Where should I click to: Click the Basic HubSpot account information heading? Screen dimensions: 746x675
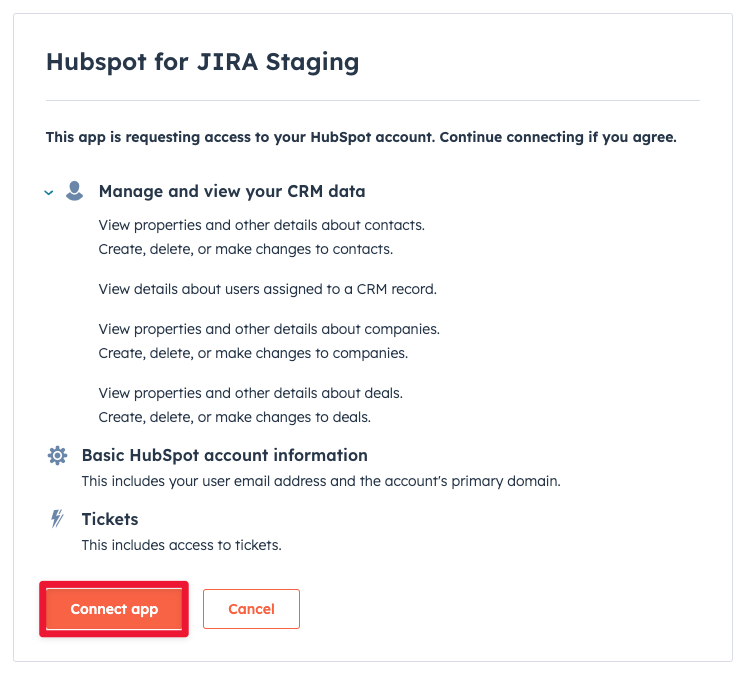225,455
